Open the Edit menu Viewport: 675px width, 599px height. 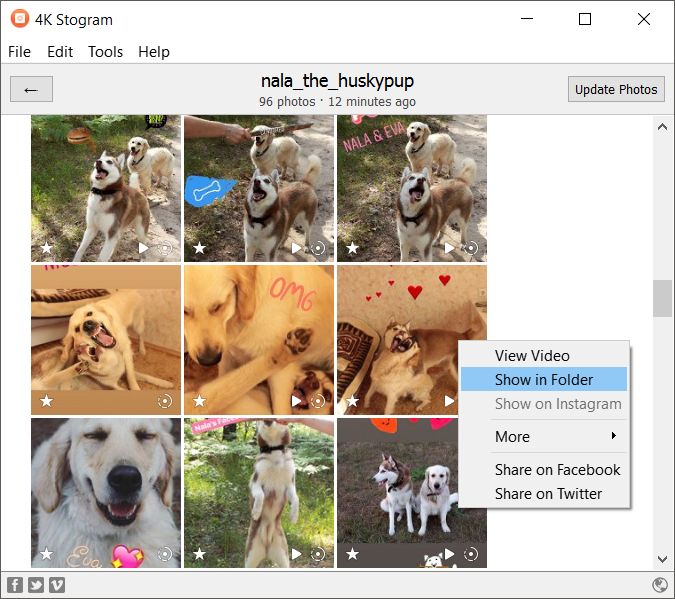click(60, 52)
